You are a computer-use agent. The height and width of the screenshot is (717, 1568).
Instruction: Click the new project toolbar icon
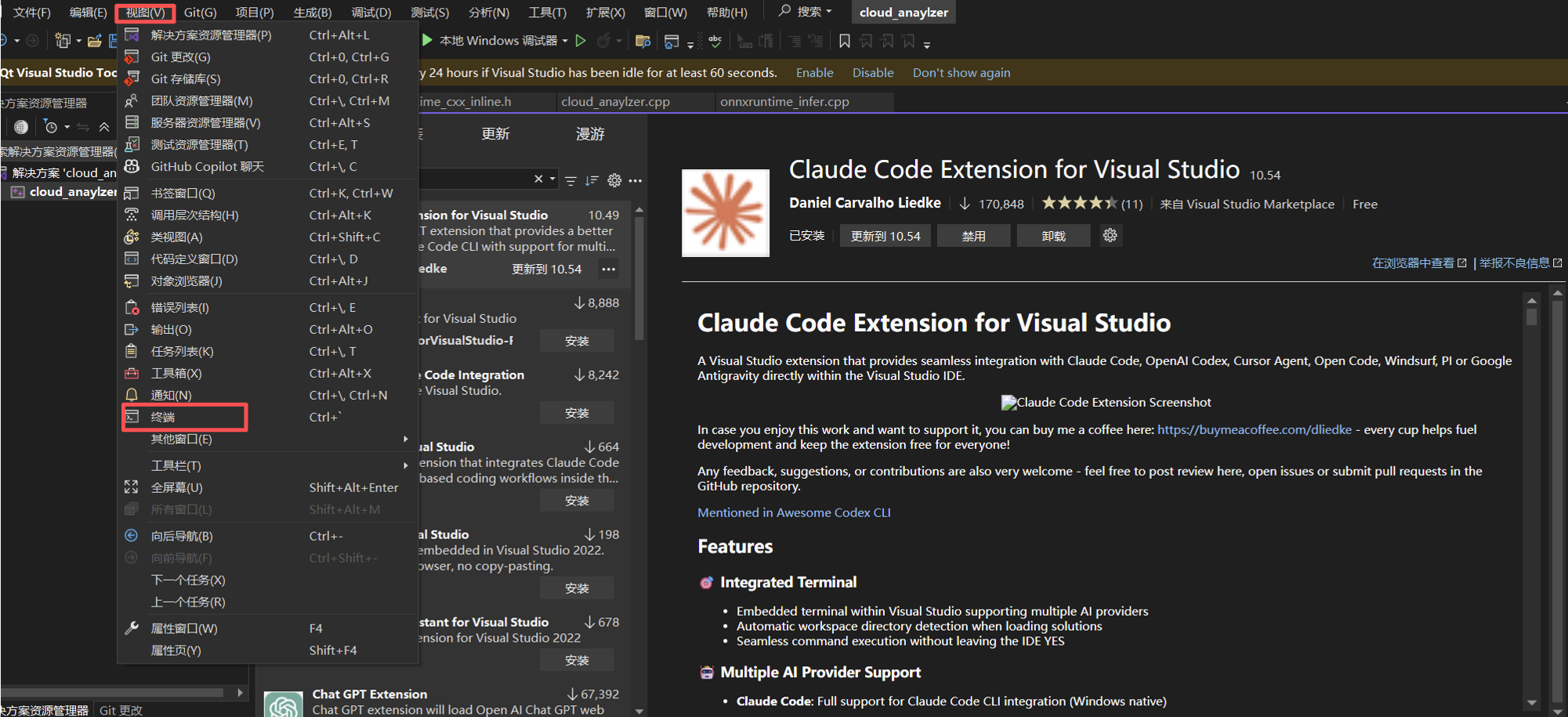[x=63, y=41]
